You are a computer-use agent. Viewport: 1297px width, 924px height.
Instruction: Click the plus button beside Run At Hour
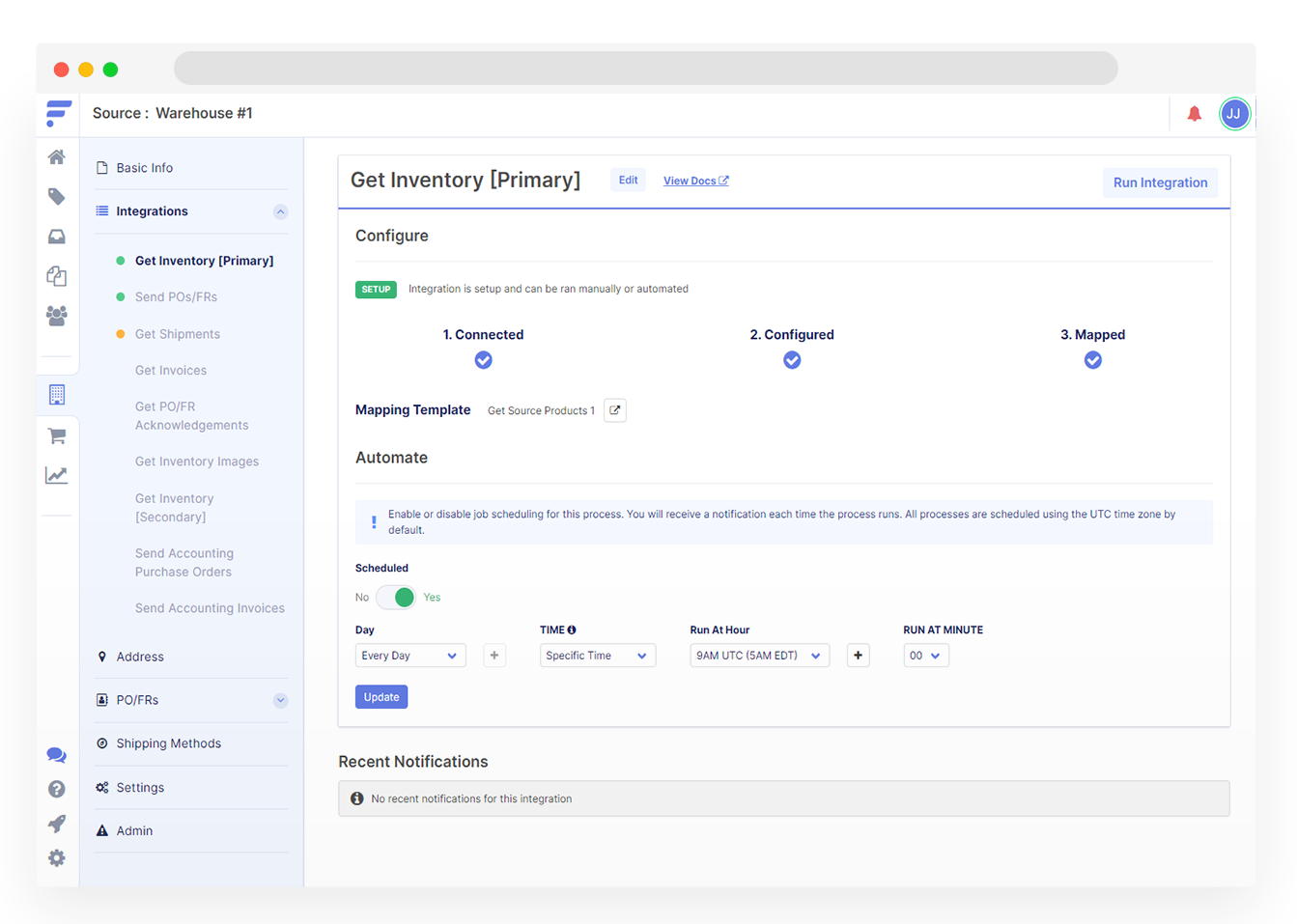pyautogui.click(x=858, y=656)
